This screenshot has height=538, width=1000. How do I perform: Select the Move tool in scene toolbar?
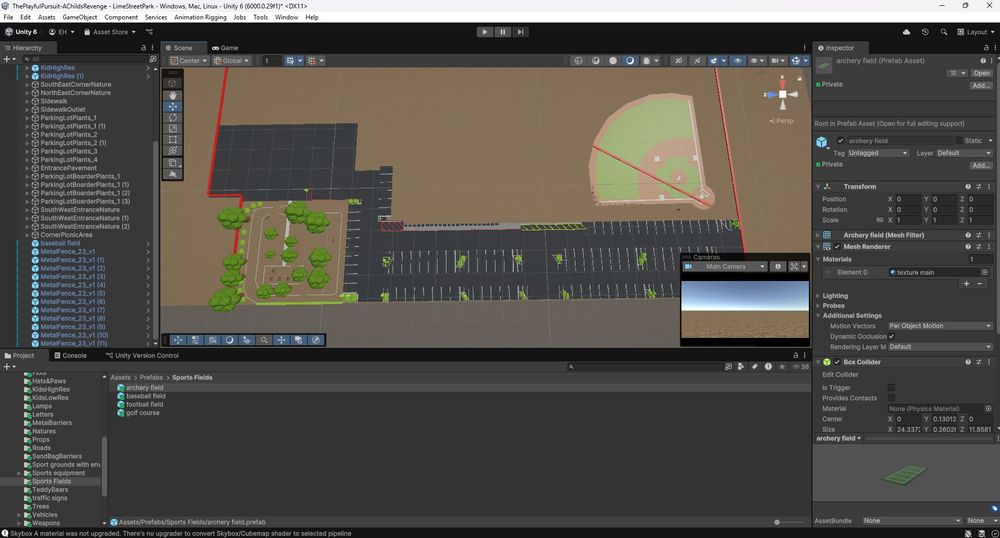pyautogui.click(x=173, y=106)
